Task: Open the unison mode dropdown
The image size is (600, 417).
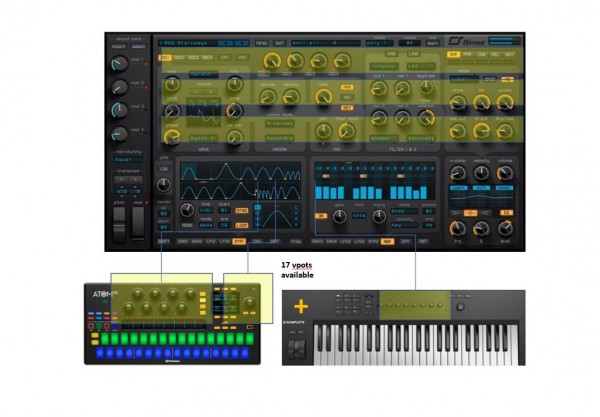Action: (280, 124)
